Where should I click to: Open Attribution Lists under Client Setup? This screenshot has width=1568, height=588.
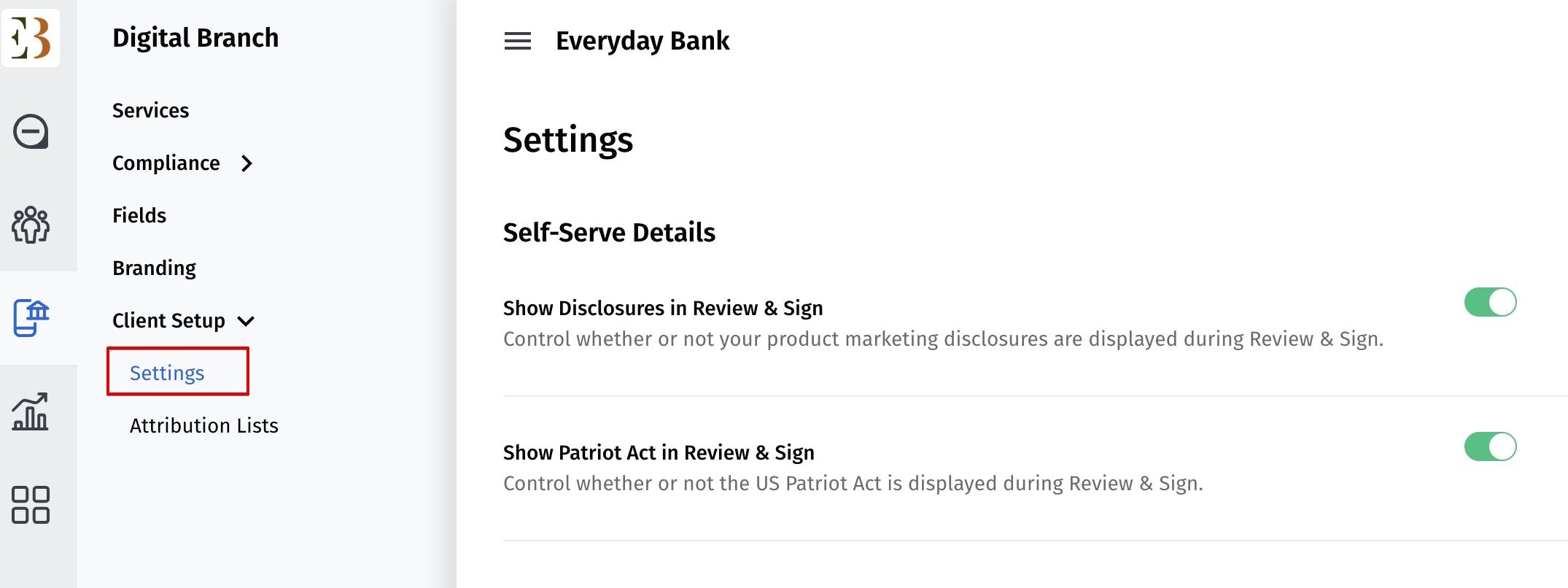pos(204,426)
